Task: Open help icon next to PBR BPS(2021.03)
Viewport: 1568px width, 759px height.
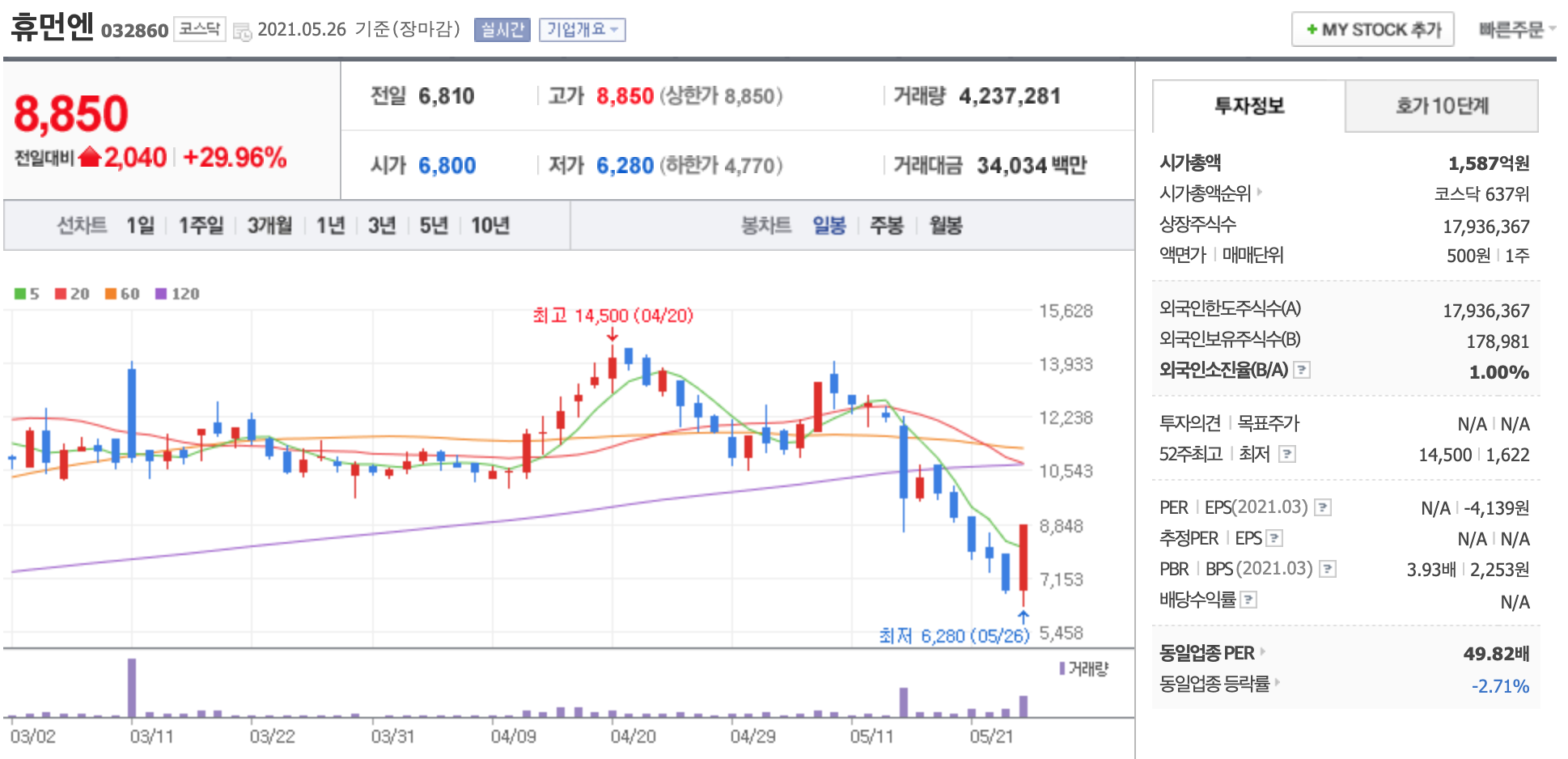Action: (x=1328, y=569)
